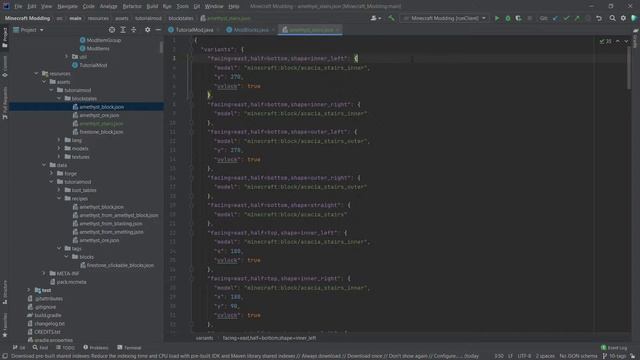Open Git branch widget in status bar
The height and width of the screenshot is (360, 640).
(x=615, y=356)
